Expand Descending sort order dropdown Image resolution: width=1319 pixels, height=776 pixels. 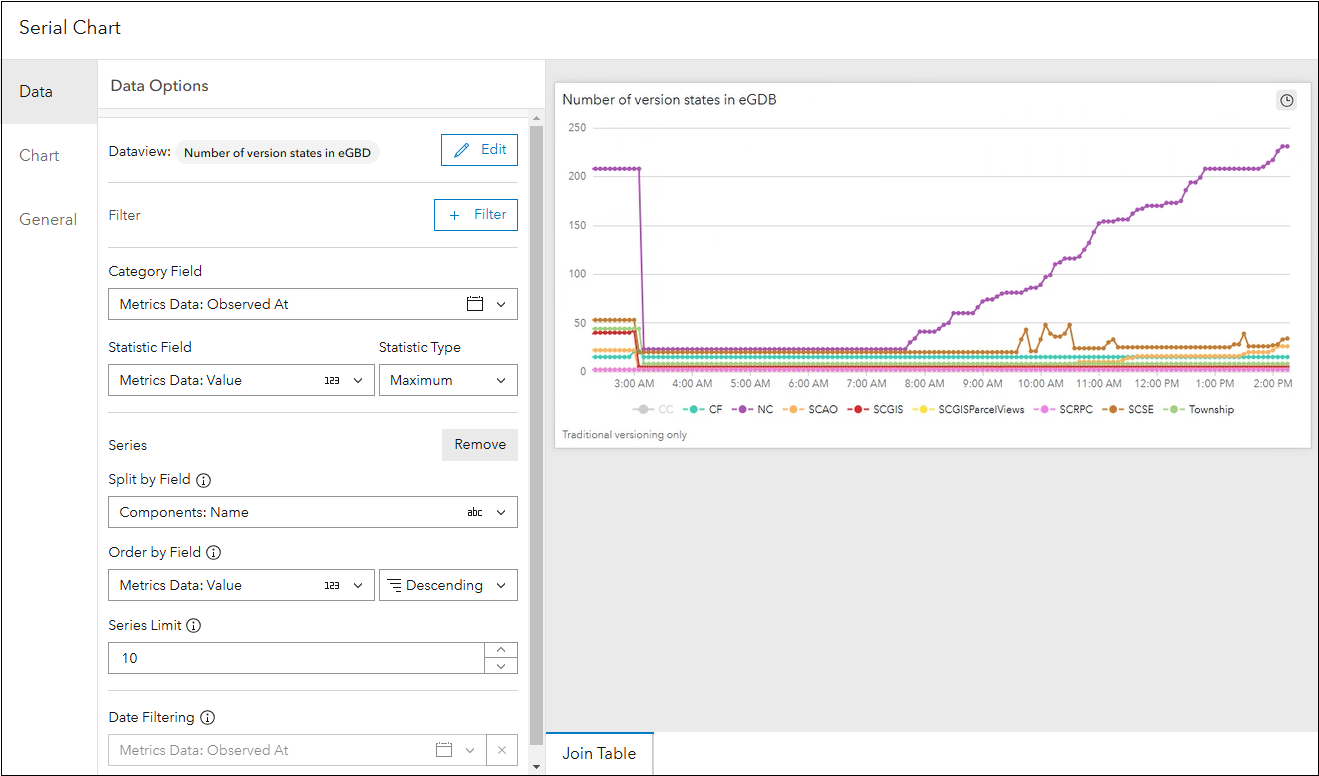(x=448, y=586)
